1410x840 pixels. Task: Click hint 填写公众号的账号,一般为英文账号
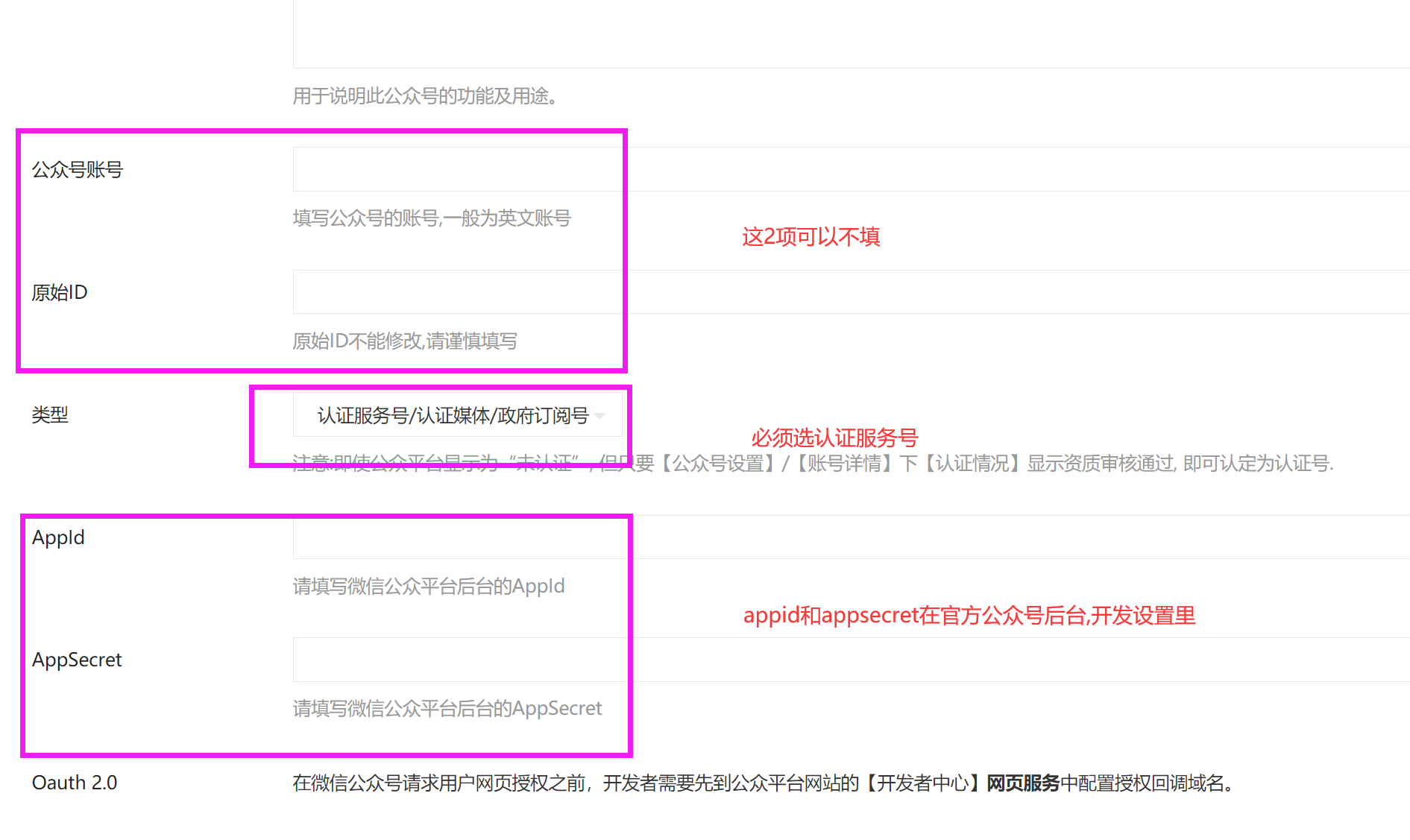(432, 218)
